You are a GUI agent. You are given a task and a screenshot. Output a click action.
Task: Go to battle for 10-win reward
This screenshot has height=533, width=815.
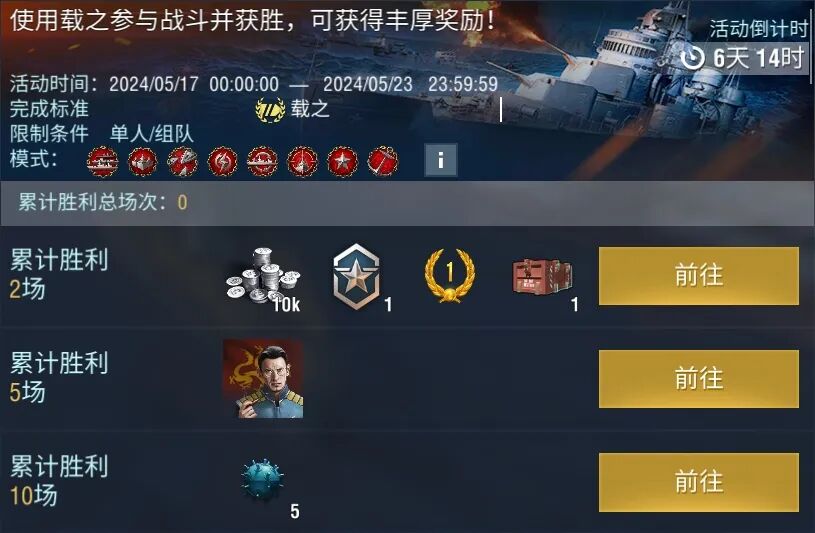point(699,482)
